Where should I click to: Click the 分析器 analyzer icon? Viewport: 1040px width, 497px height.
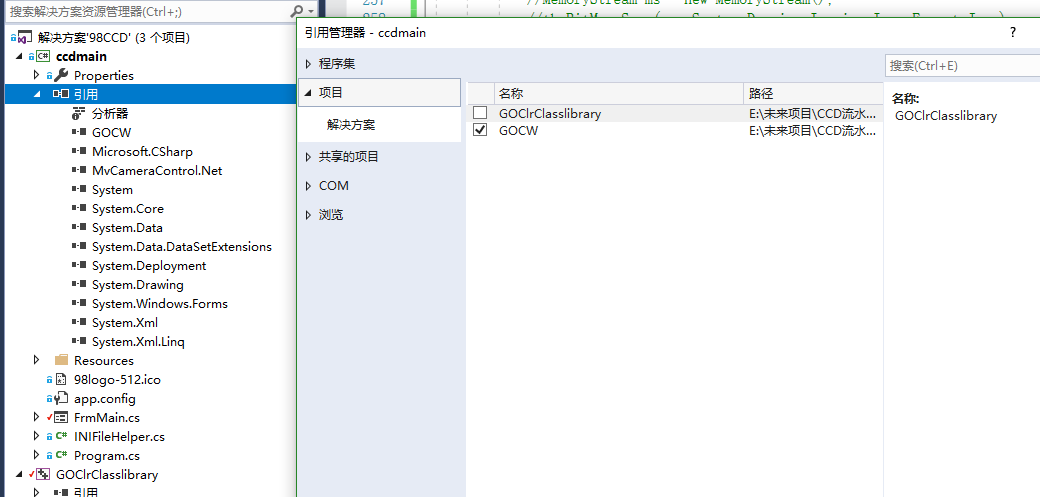pyautogui.click(x=80, y=113)
